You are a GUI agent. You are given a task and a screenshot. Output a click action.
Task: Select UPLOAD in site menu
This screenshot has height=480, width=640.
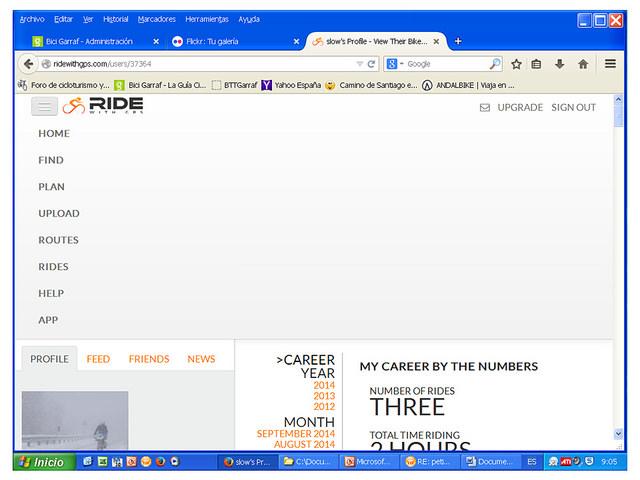coord(59,213)
